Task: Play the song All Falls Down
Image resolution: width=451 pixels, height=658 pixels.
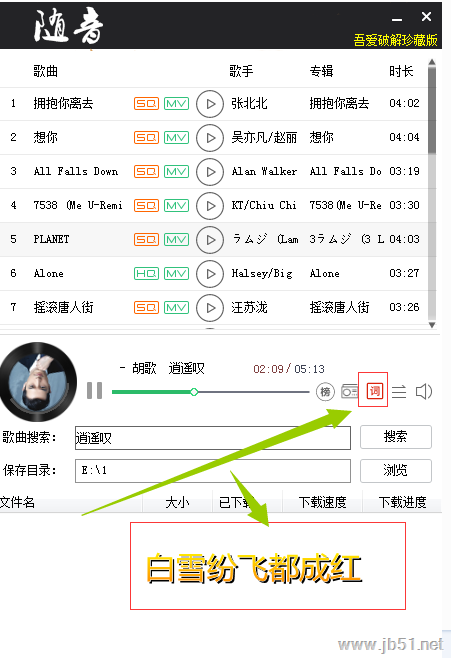Action: 210,172
